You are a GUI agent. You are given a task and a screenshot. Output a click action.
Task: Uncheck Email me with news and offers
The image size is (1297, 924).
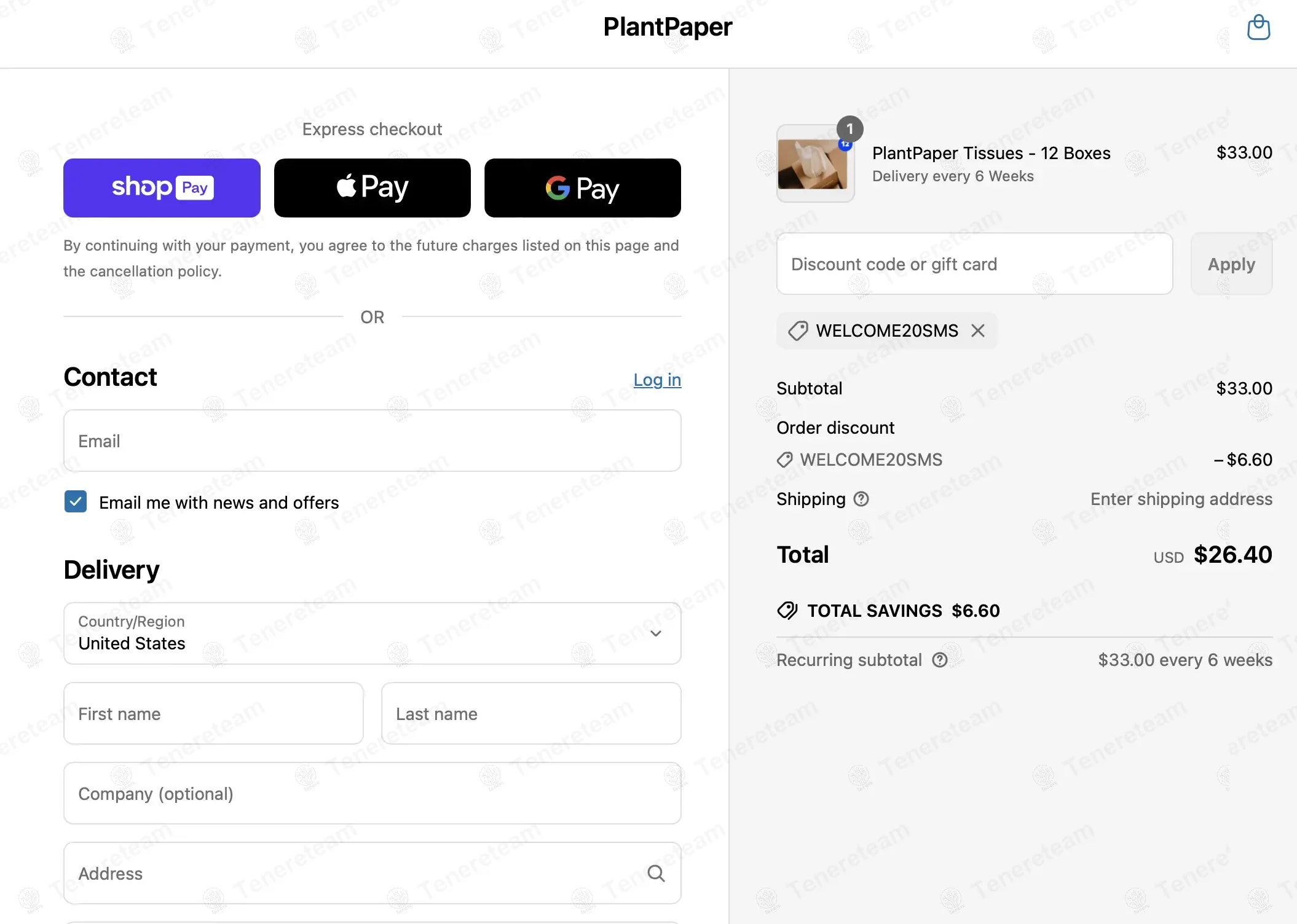point(76,502)
